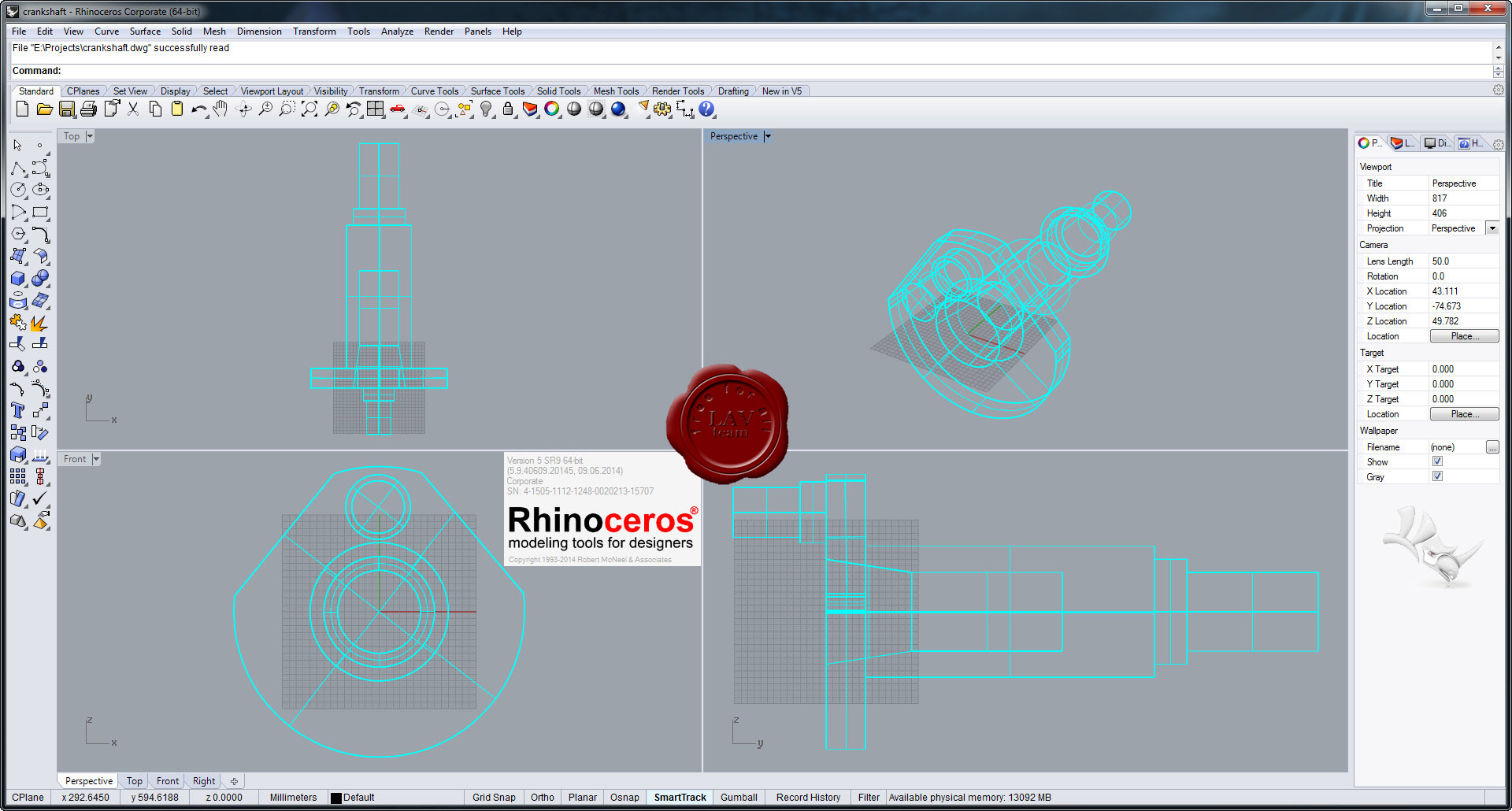
Task: Click the blue Help question mark icon
Action: [706, 109]
